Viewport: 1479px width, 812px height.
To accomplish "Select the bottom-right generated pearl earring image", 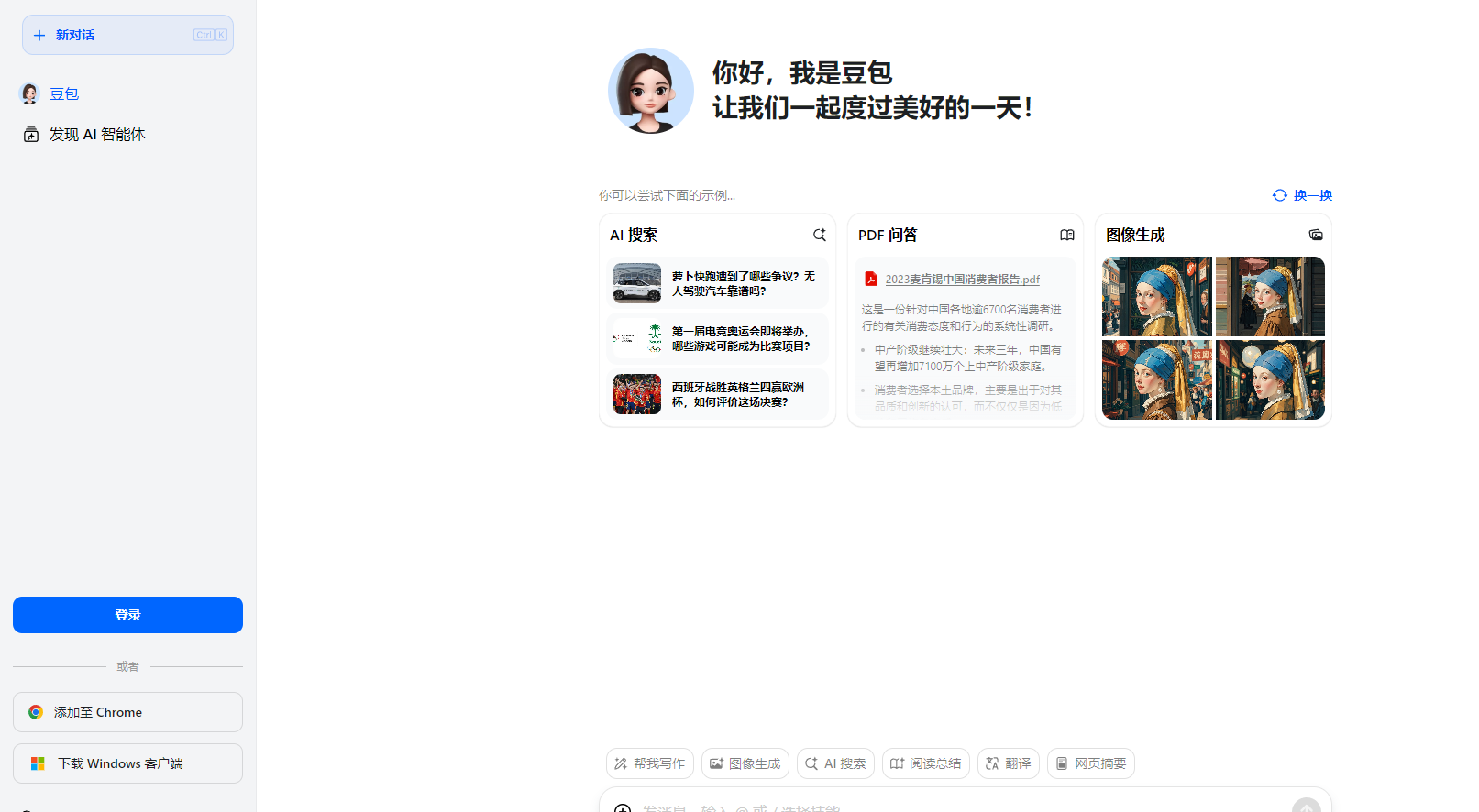I will point(1270,379).
